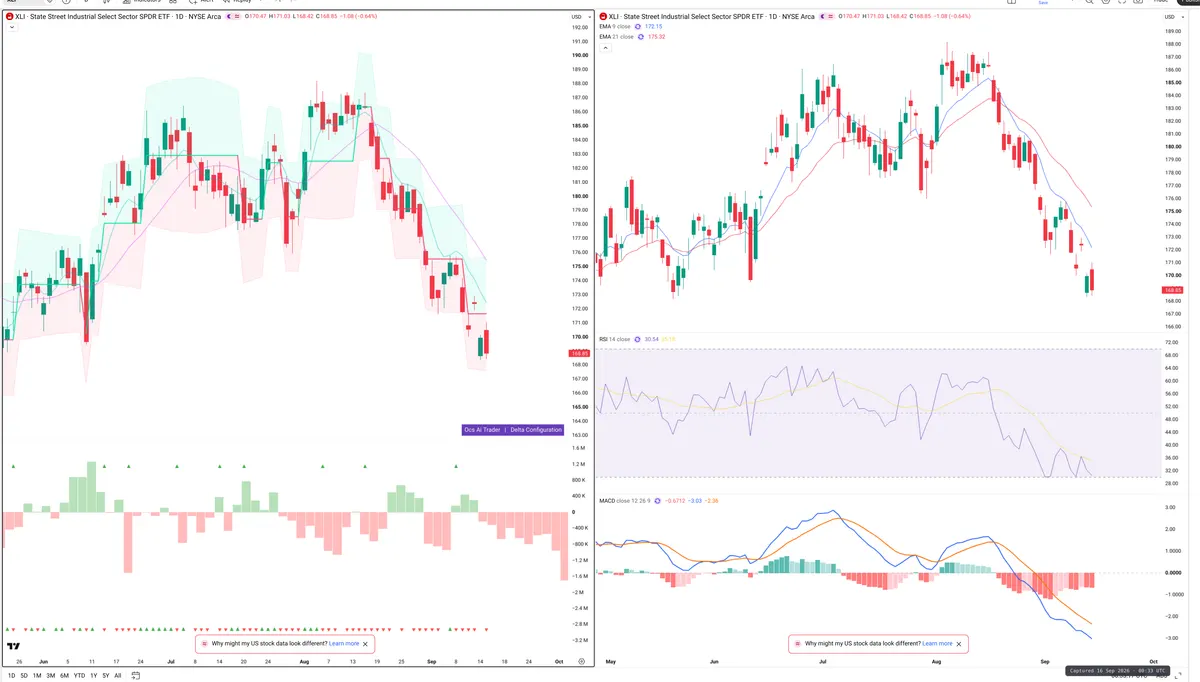Select the 5D time range
Screen dimensions: 1200x682
pos(25,675)
